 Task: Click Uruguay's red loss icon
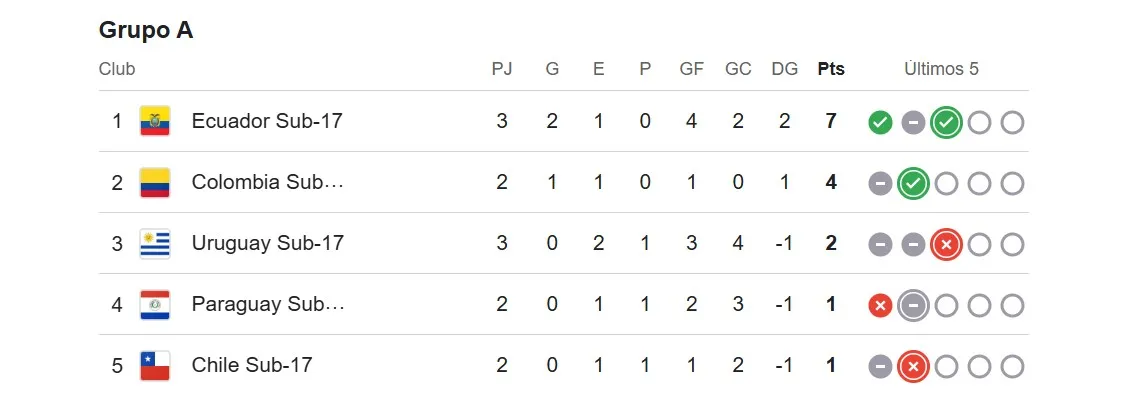946,245
